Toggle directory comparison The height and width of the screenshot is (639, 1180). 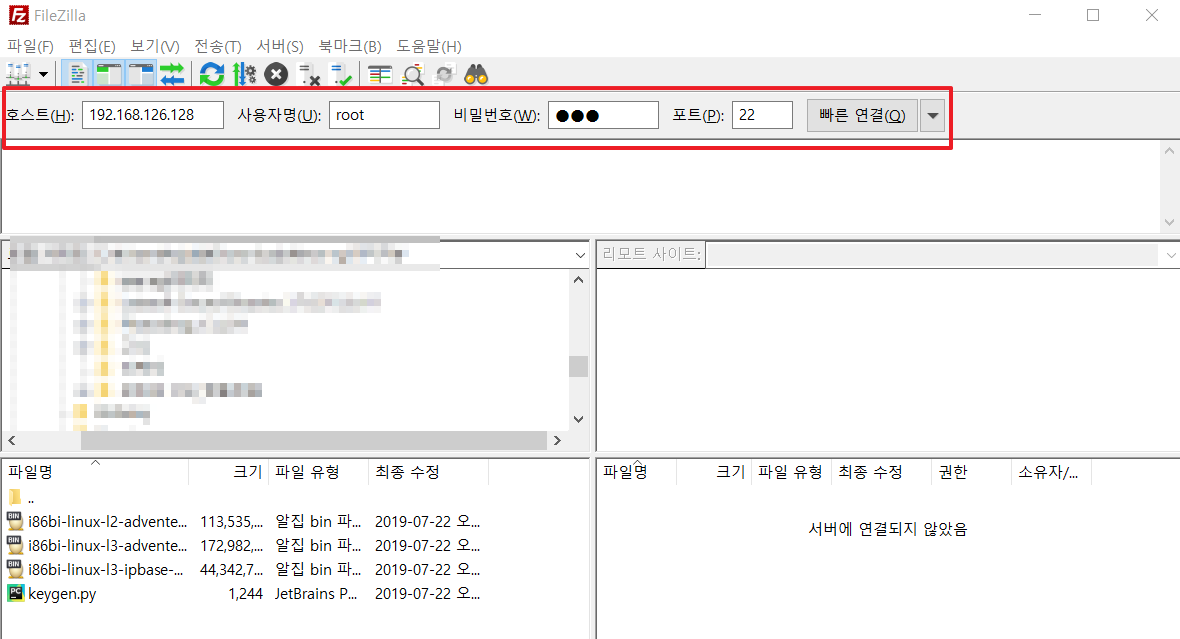coord(412,75)
